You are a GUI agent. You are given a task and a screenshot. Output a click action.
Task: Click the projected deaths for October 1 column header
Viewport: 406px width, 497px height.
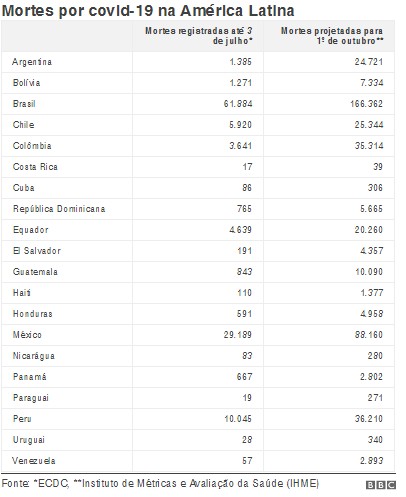point(332,36)
